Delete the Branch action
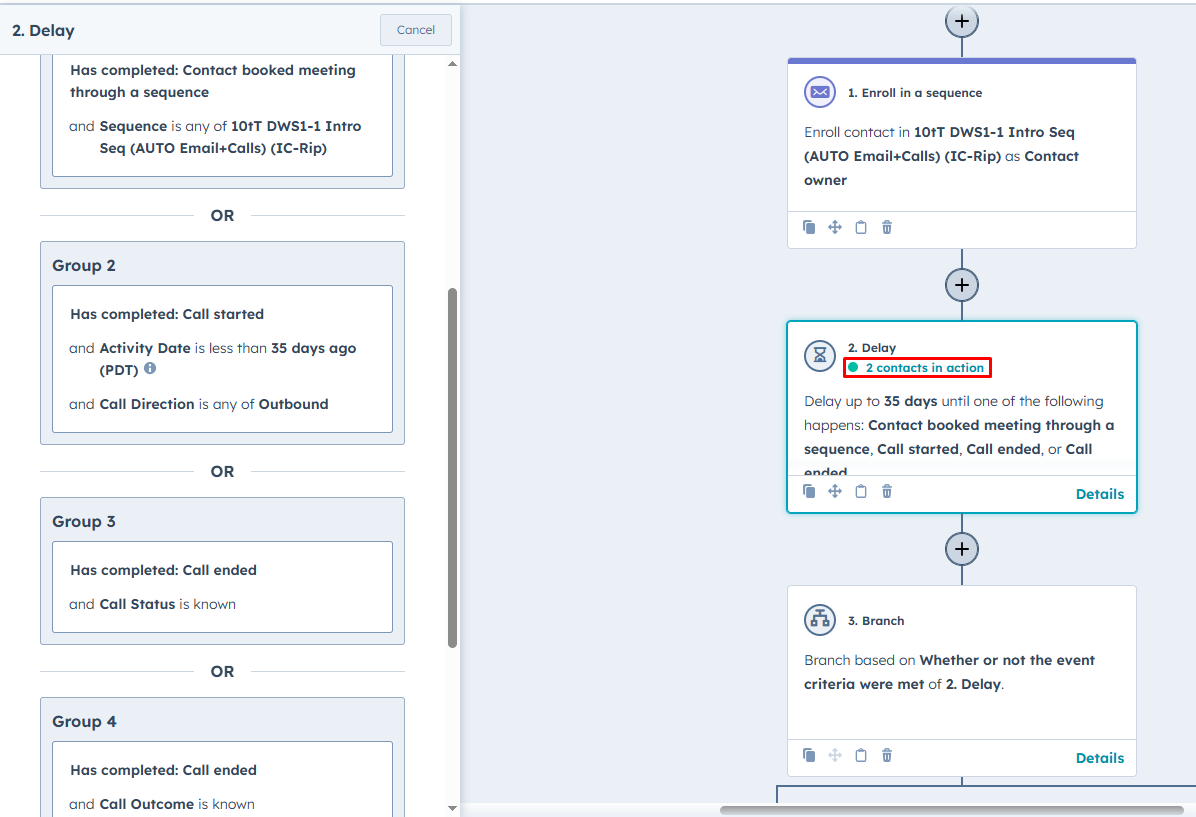Image resolution: width=1196 pixels, height=817 pixels. 886,755
